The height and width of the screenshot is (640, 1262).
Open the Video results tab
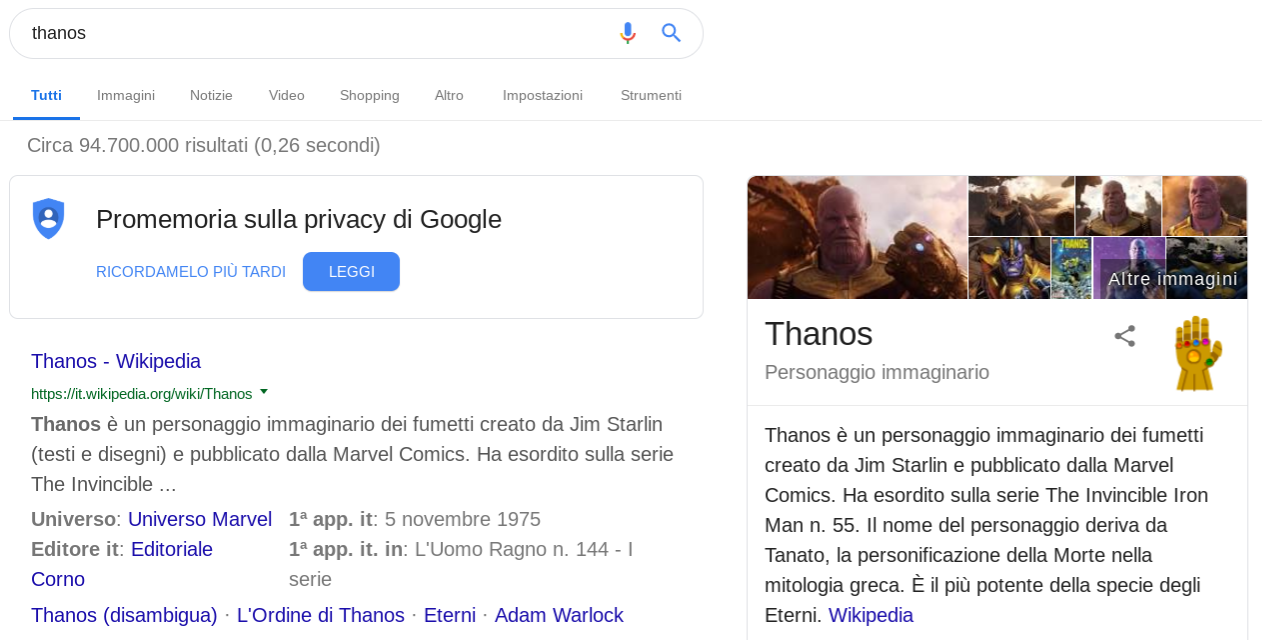pyautogui.click(x=286, y=96)
